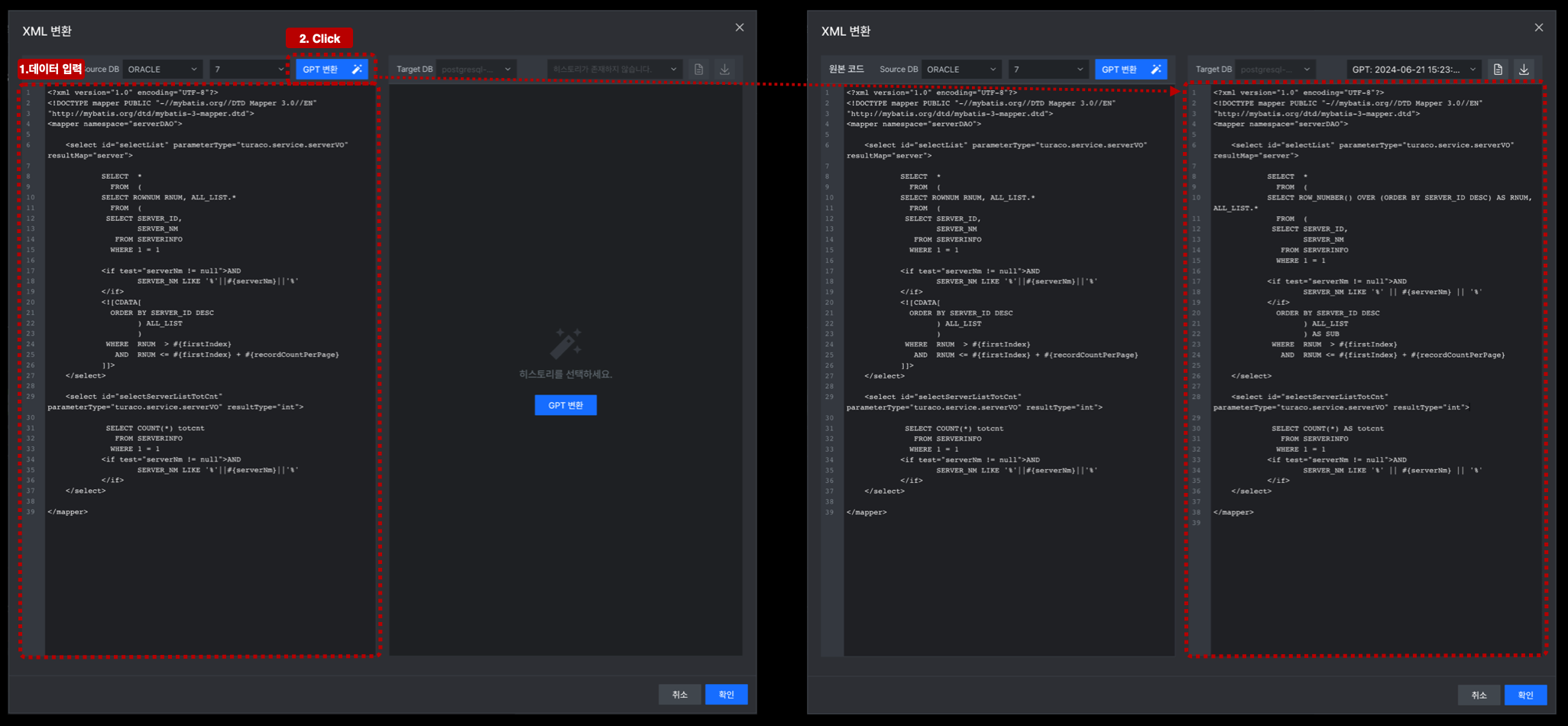
Task: Click the document icon beside the empty history dropdown
Action: 698,70
